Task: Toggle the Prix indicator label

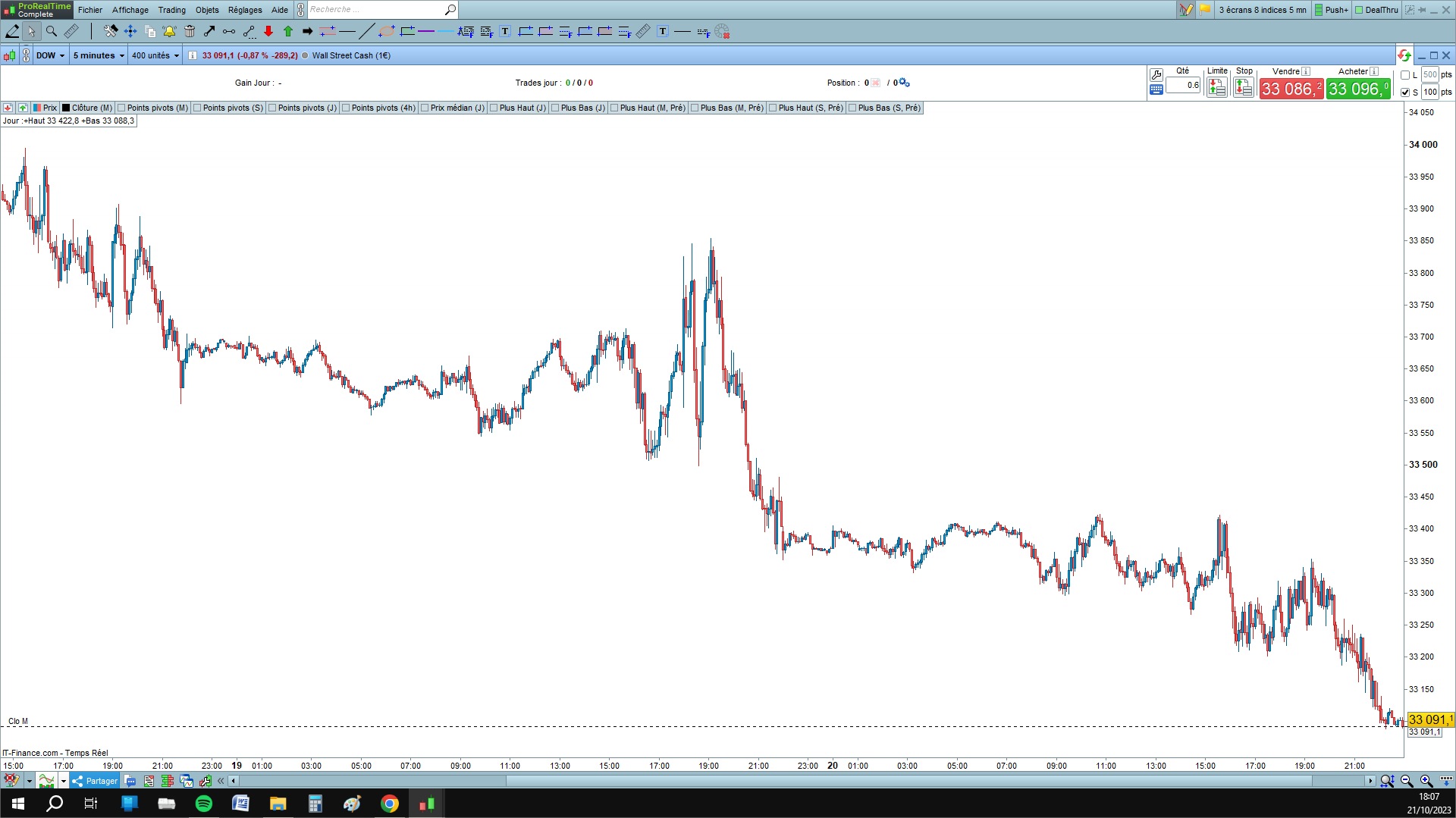Action: coord(45,108)
